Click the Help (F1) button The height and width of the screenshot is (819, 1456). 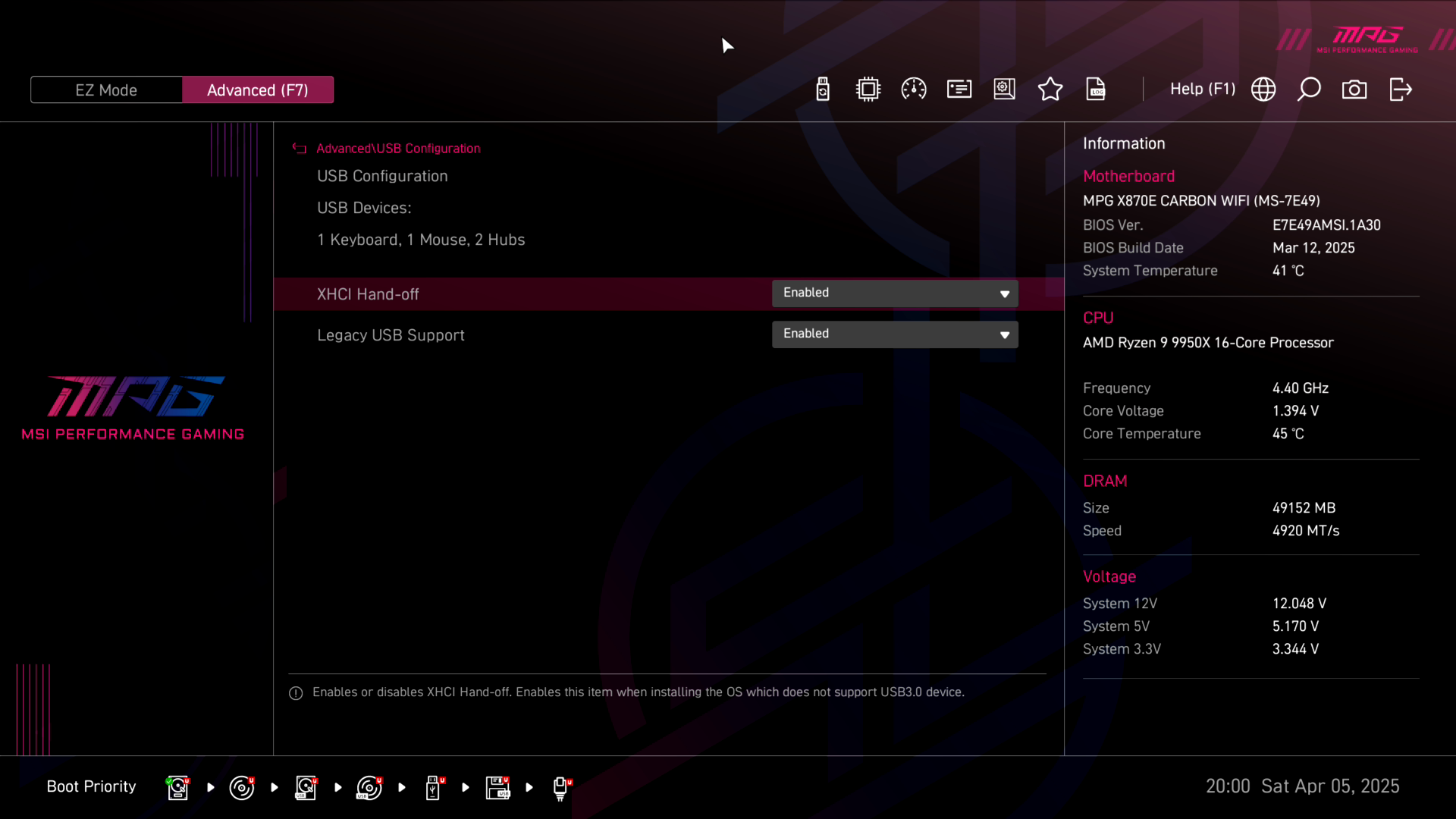1202,89
